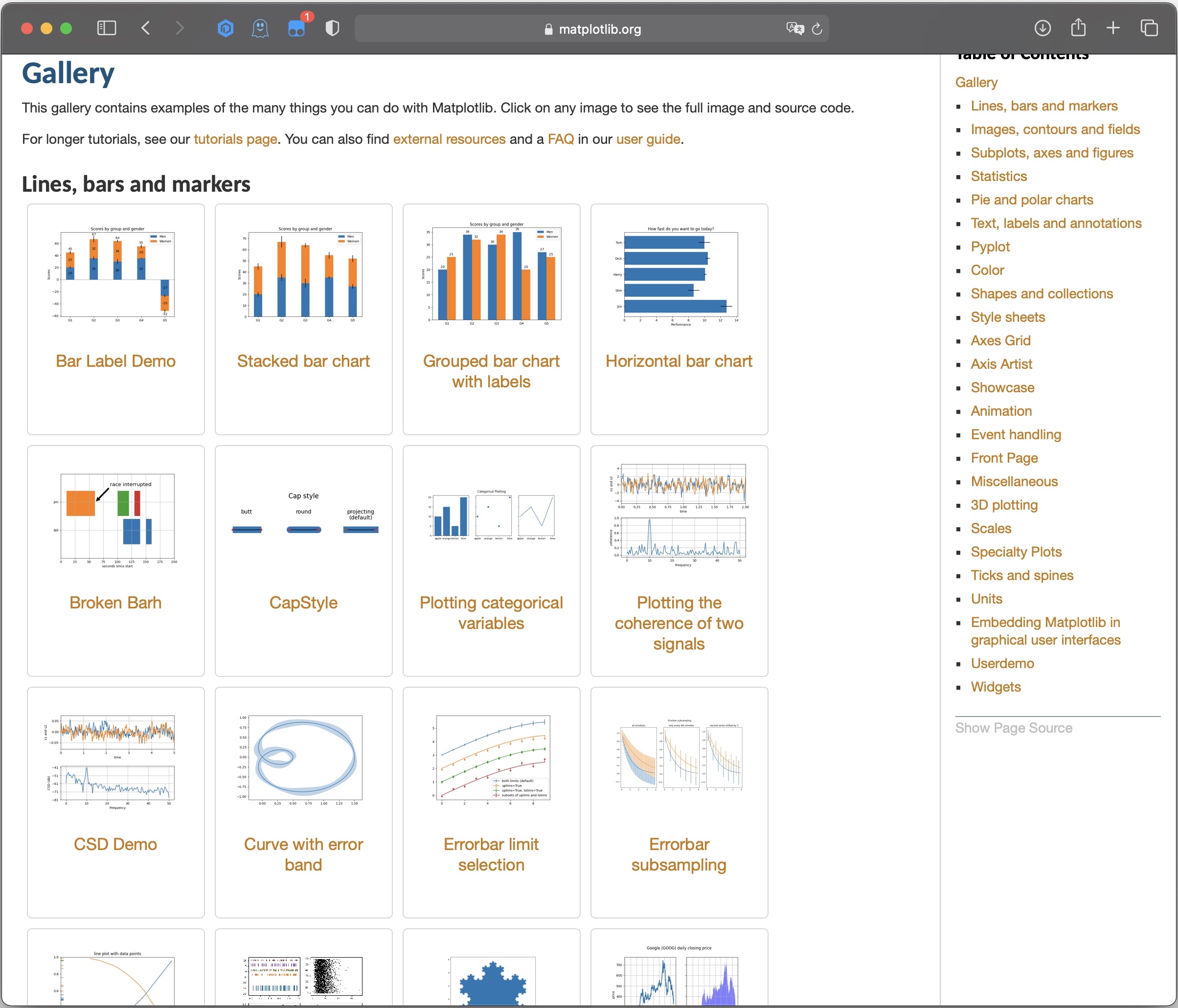Jump to Pie and polar charts section
The width and height of the screenshot is (1178, 1008).
click(x=1032, y=200)
